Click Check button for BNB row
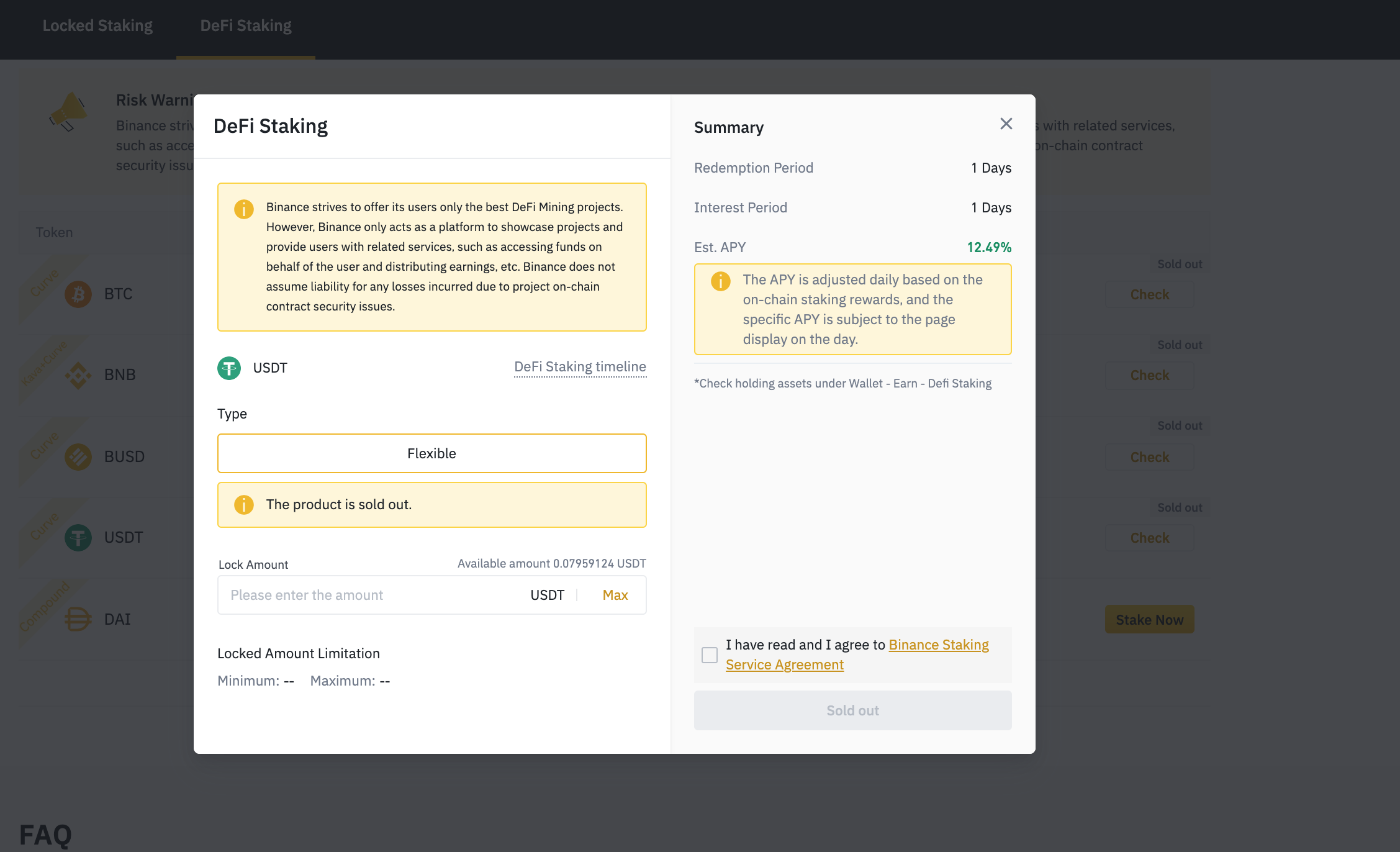The image size is (1400, 852). [x=1150, y=375]
